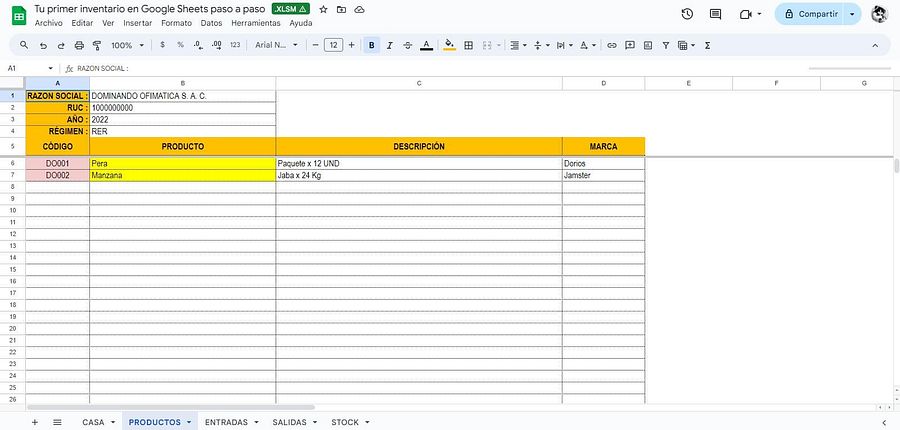Screen dimensions: 900x430
Task: Open version history clock icon
Action: pos(687,14)
